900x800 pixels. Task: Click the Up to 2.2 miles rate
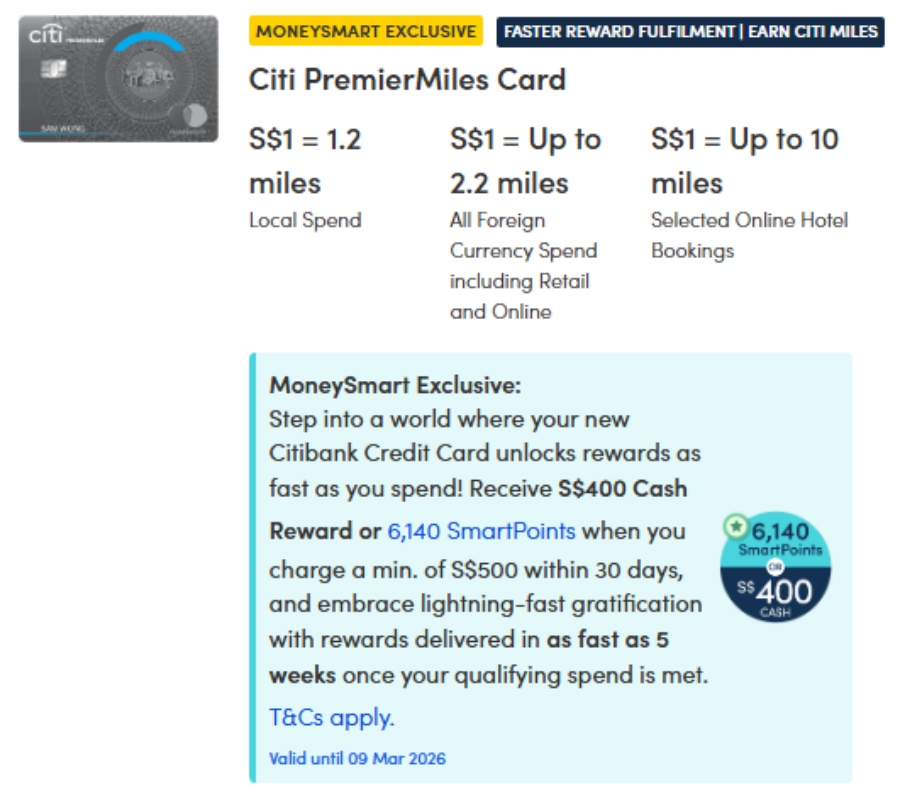525,161
